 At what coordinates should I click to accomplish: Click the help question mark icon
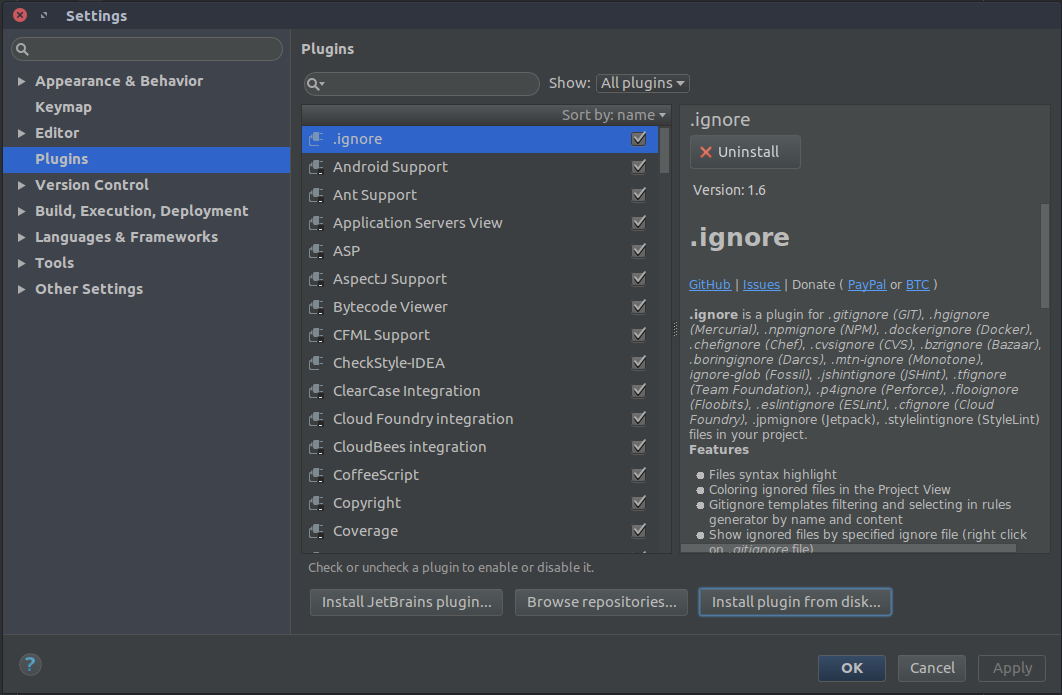coord(30,665)
